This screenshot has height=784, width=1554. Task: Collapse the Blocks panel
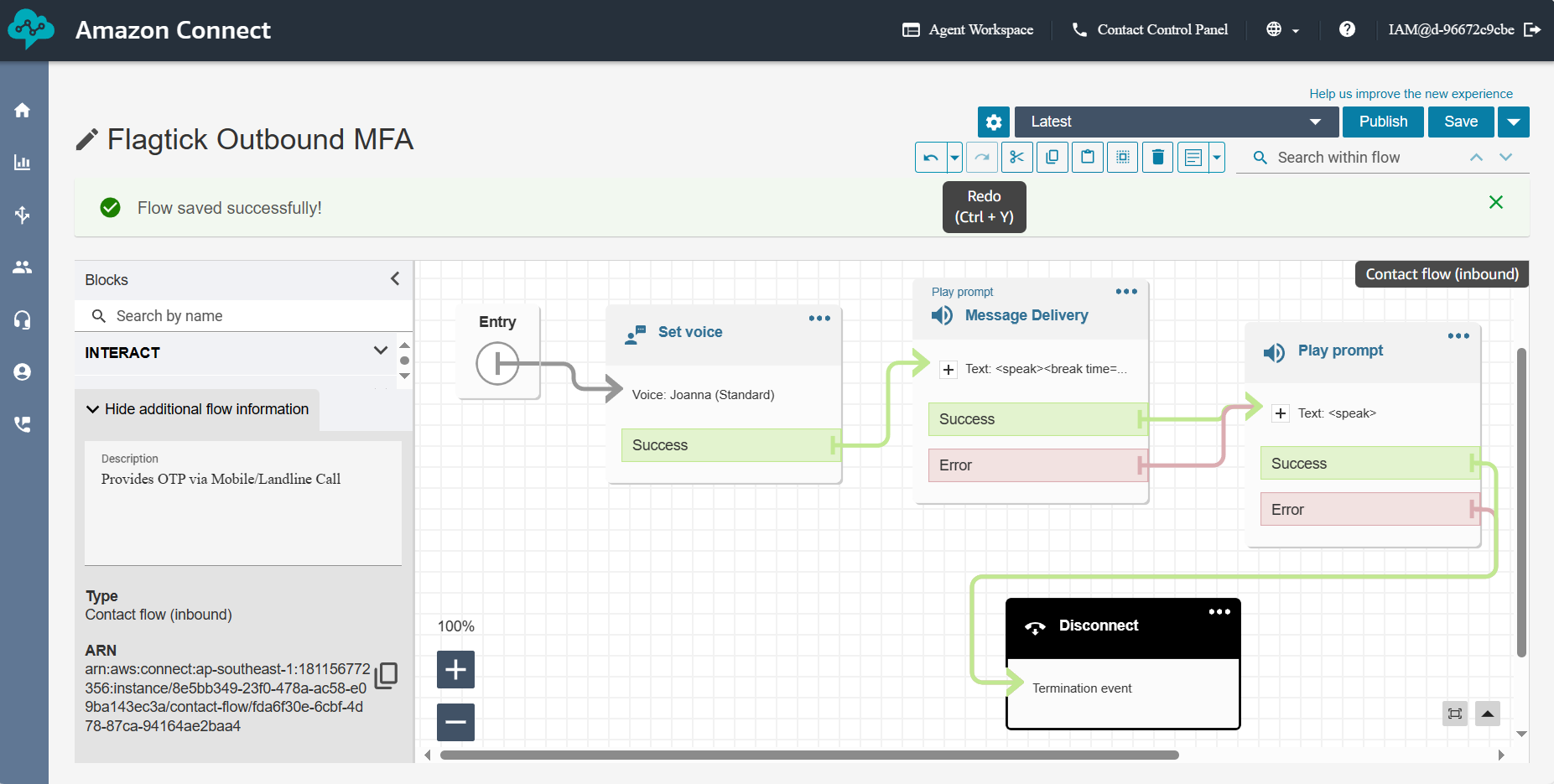(x=395, y=279)
